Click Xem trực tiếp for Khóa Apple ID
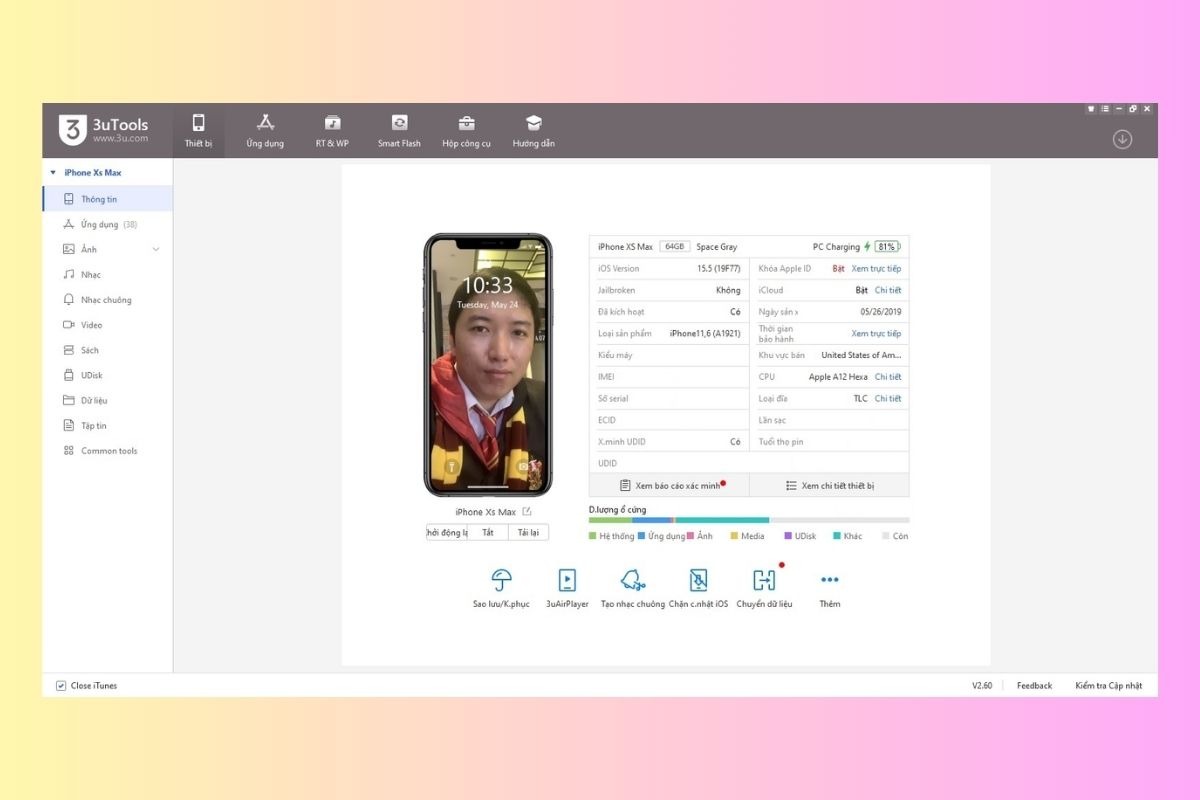The height and width of the screenshot is (800, 1200). 876,269
